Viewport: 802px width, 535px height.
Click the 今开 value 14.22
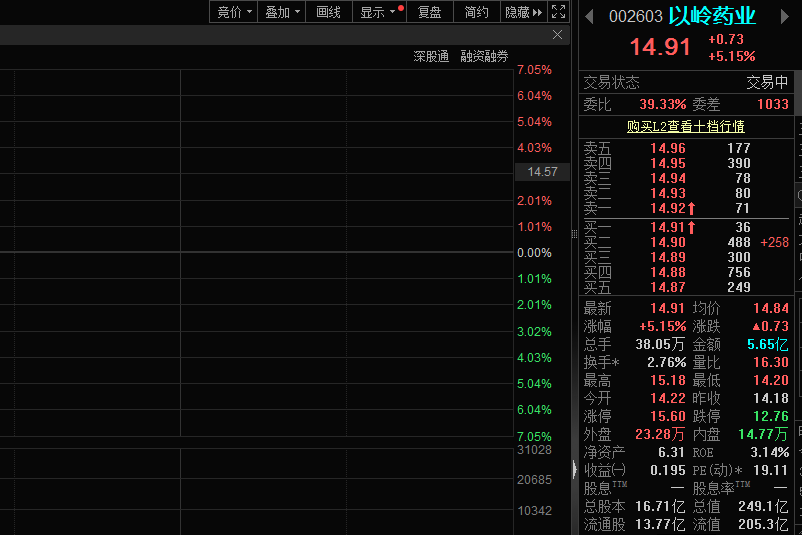tap(667, 398)
